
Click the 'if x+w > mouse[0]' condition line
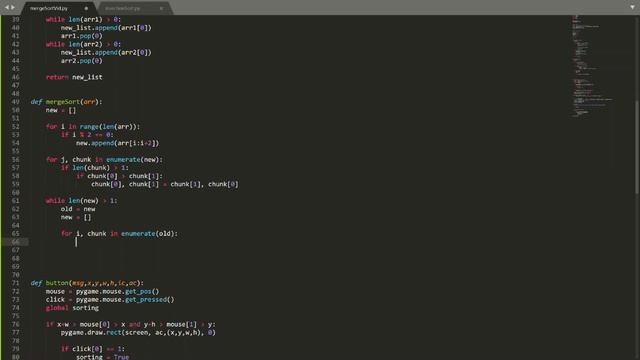point(131,324)
